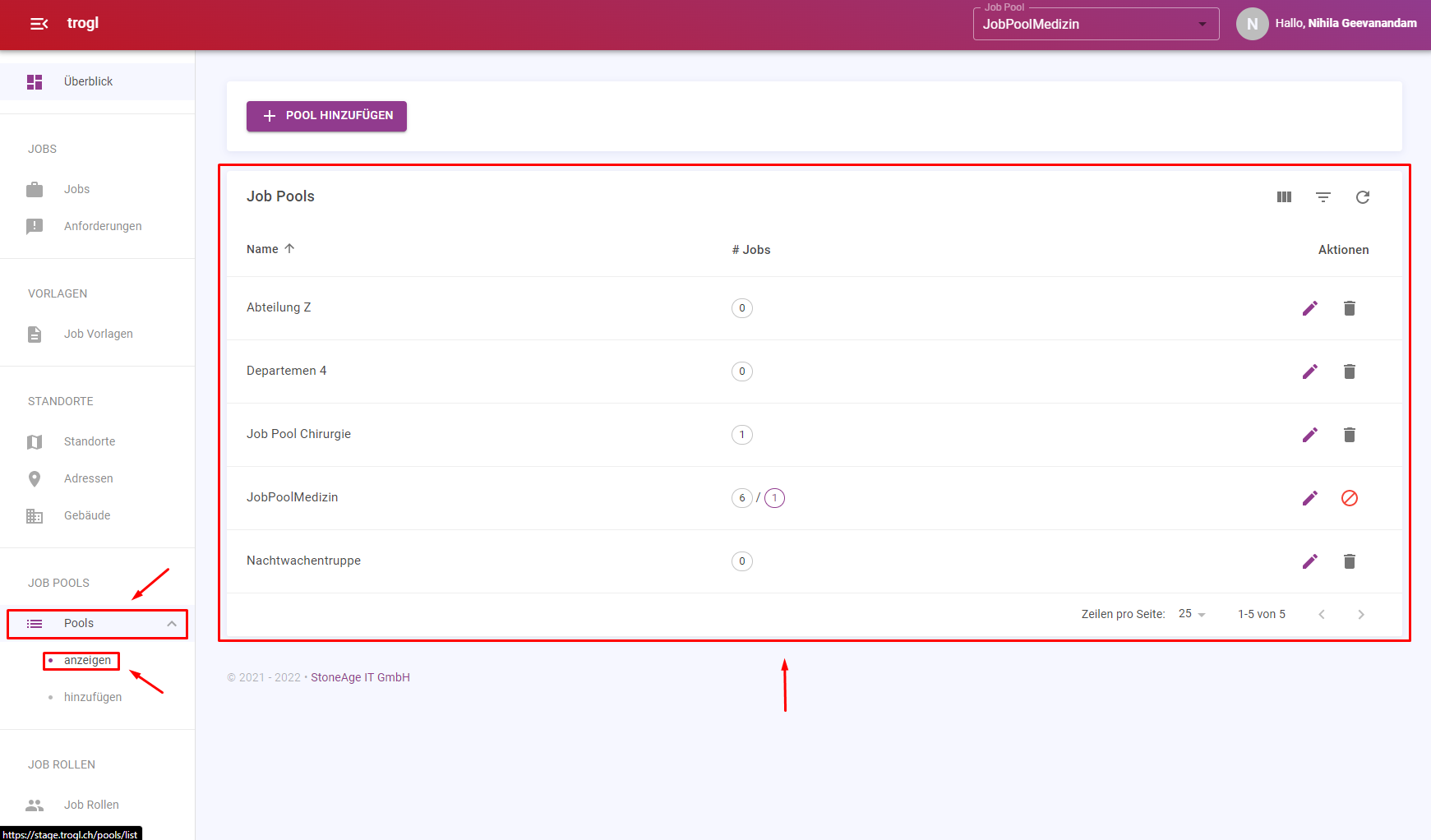This screenshot has height=840, width=1431.
Task: Select hinzufügen under Pools
Action: [93, 697]
